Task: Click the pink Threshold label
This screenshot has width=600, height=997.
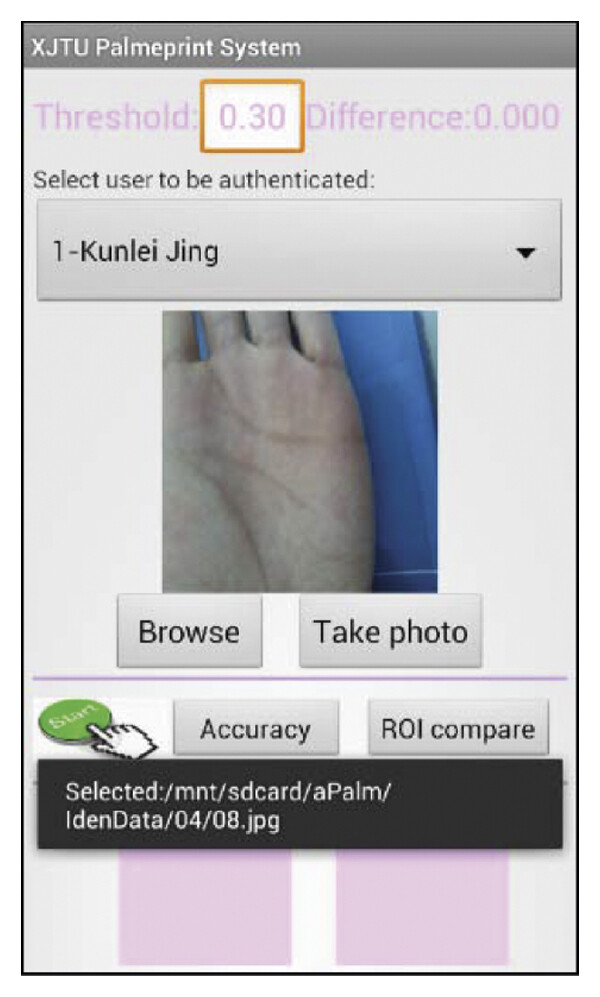Action: point(116,117)
